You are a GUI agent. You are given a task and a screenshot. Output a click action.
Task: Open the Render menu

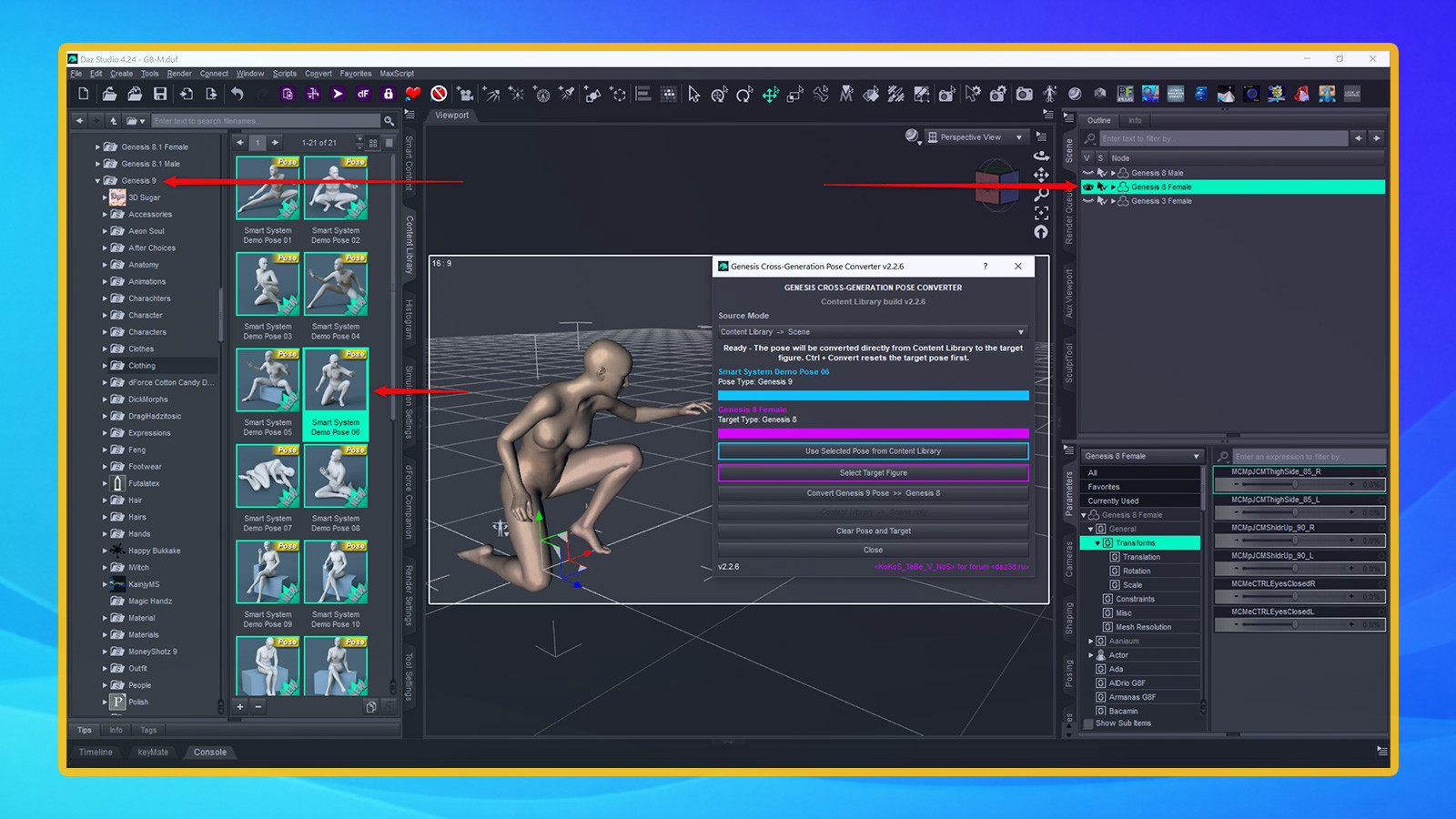coord(179,74)
